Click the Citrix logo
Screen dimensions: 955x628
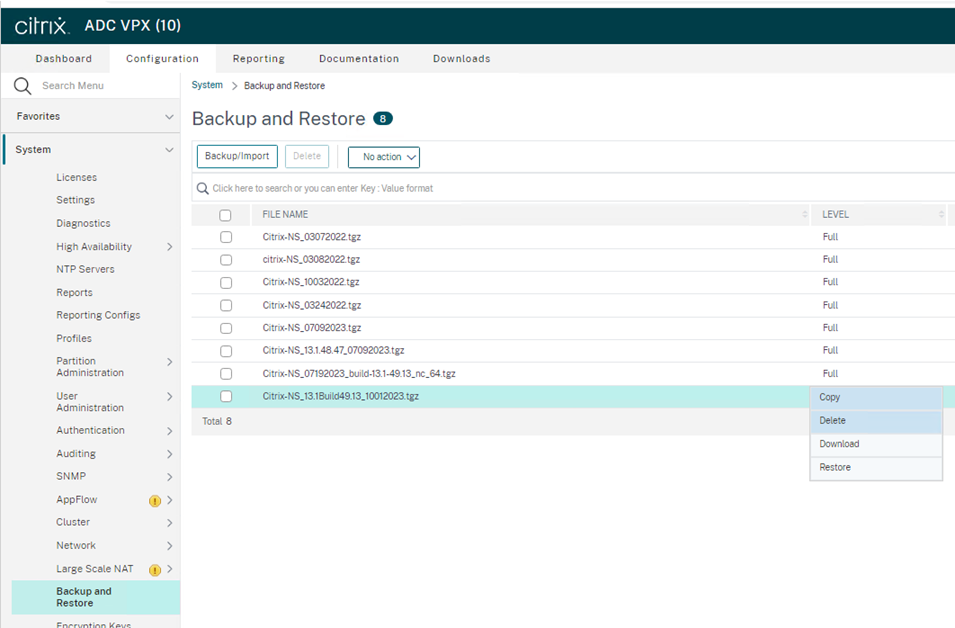pos(42,26)
